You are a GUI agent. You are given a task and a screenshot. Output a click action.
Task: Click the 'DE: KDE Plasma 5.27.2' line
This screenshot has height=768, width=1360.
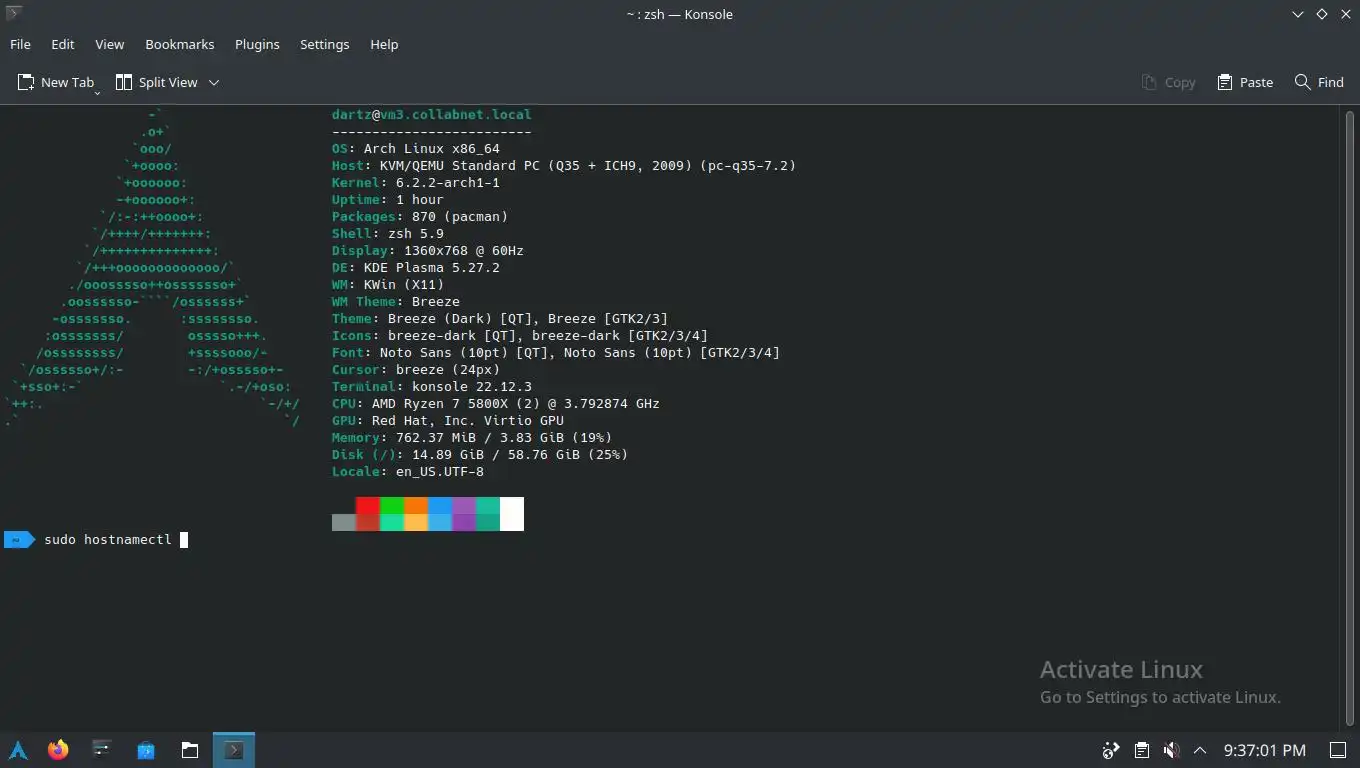pyautogui.click(x=416, y=268)
